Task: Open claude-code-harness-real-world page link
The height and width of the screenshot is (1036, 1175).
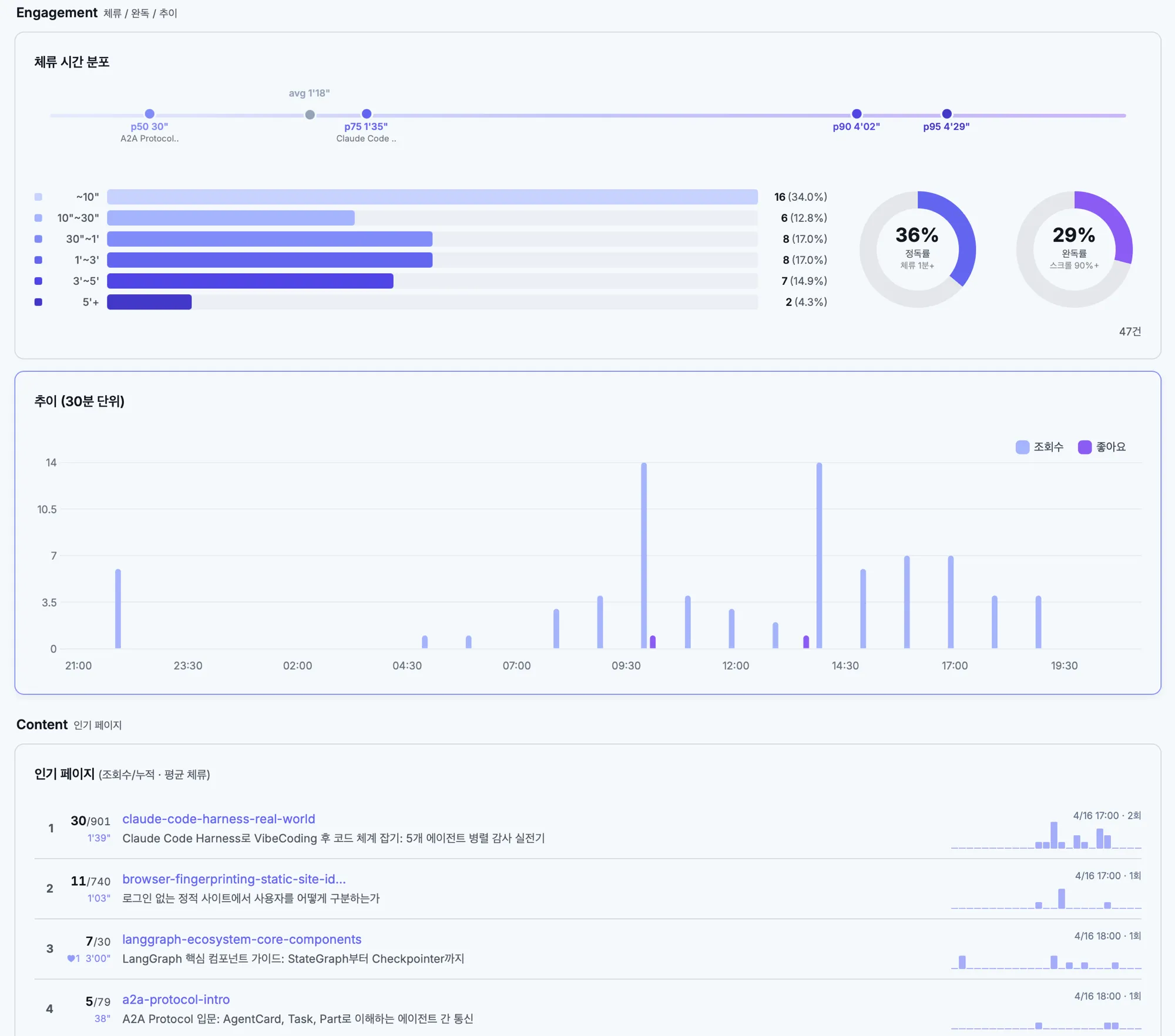Action: tap(219, 819)
